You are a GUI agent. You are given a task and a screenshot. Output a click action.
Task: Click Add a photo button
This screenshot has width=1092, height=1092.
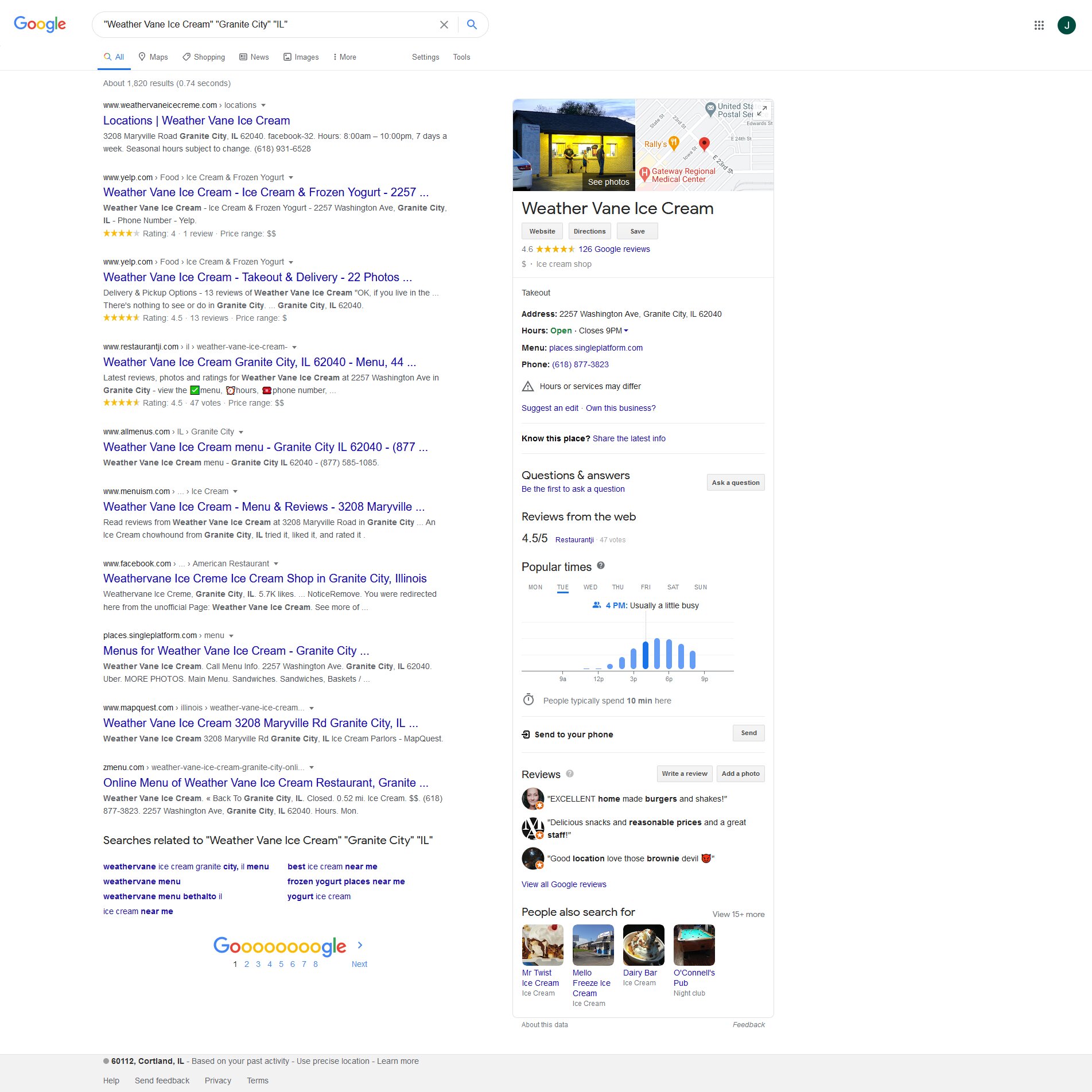coord(740,773)
